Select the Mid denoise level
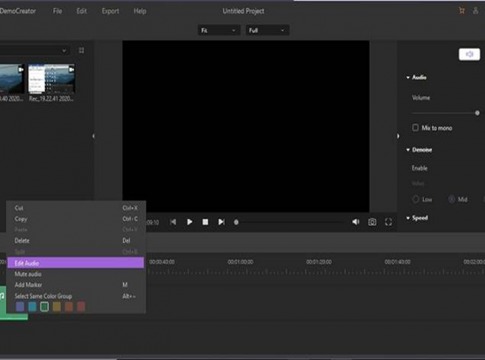The image size is (485, 360). tap(451, 199)
